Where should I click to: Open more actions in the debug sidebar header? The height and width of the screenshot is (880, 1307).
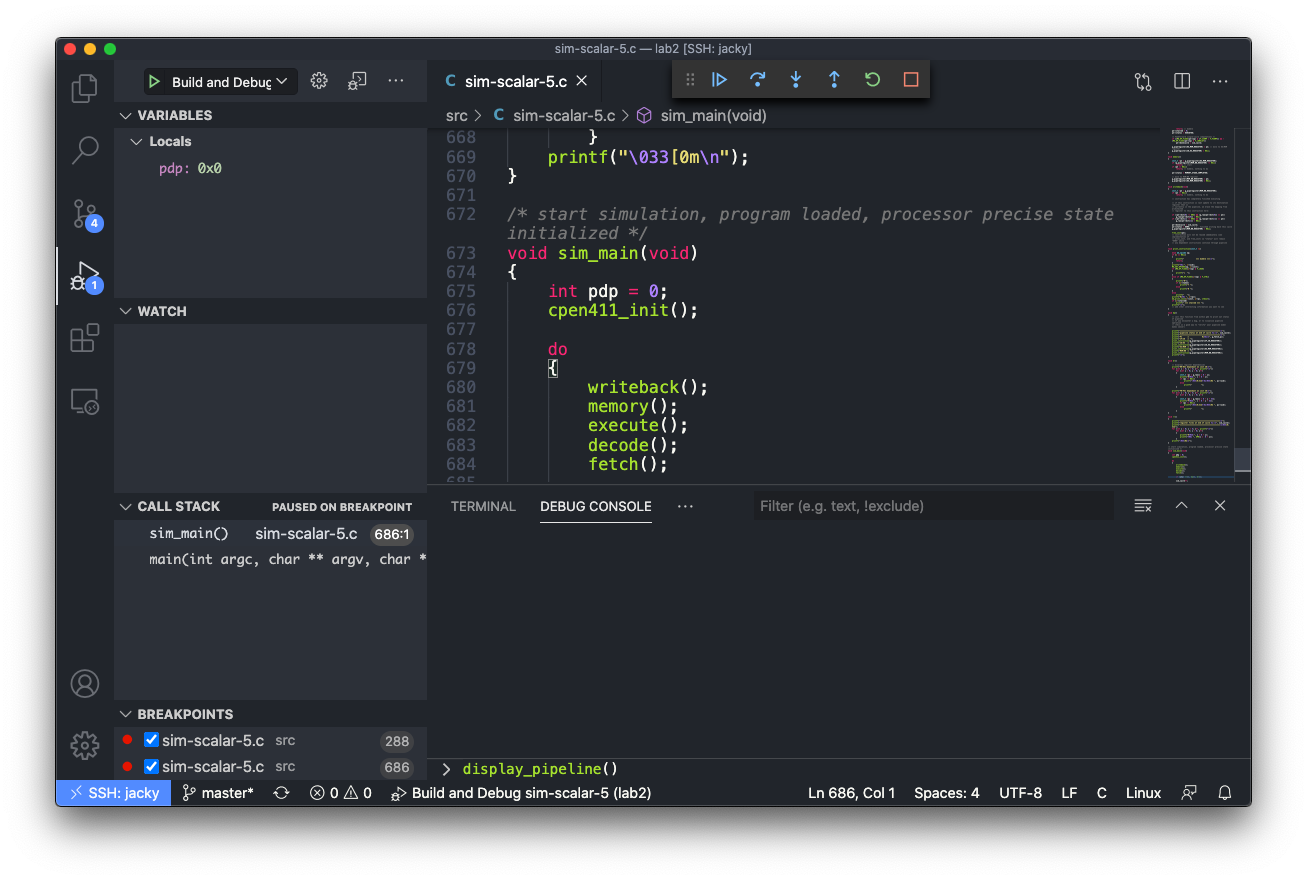(x=396, y=81)
